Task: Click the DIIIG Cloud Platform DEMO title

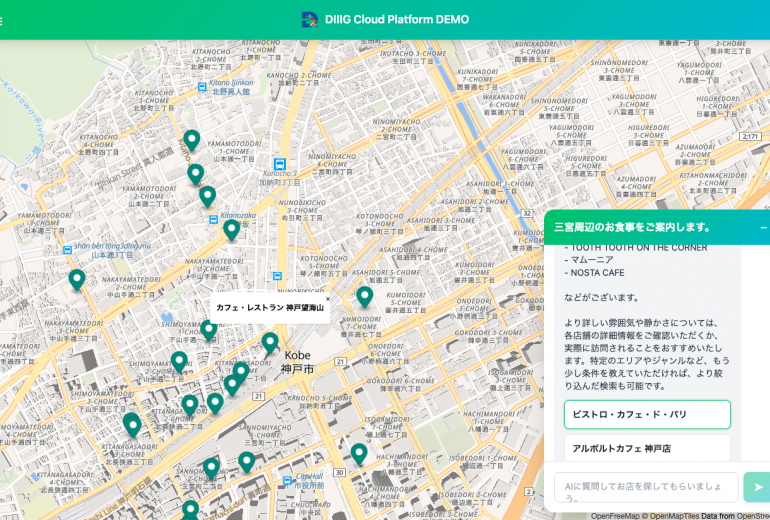Action: click(x=396, y=19)
